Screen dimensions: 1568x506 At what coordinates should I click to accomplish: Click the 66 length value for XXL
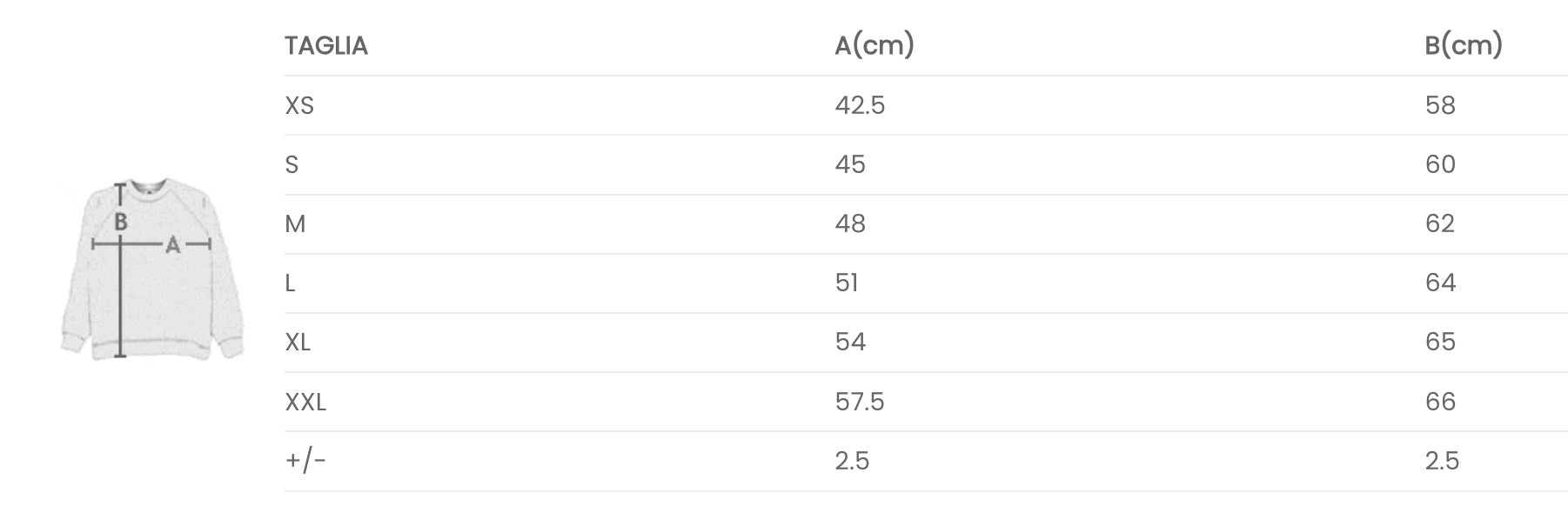tap(1440, 402)
